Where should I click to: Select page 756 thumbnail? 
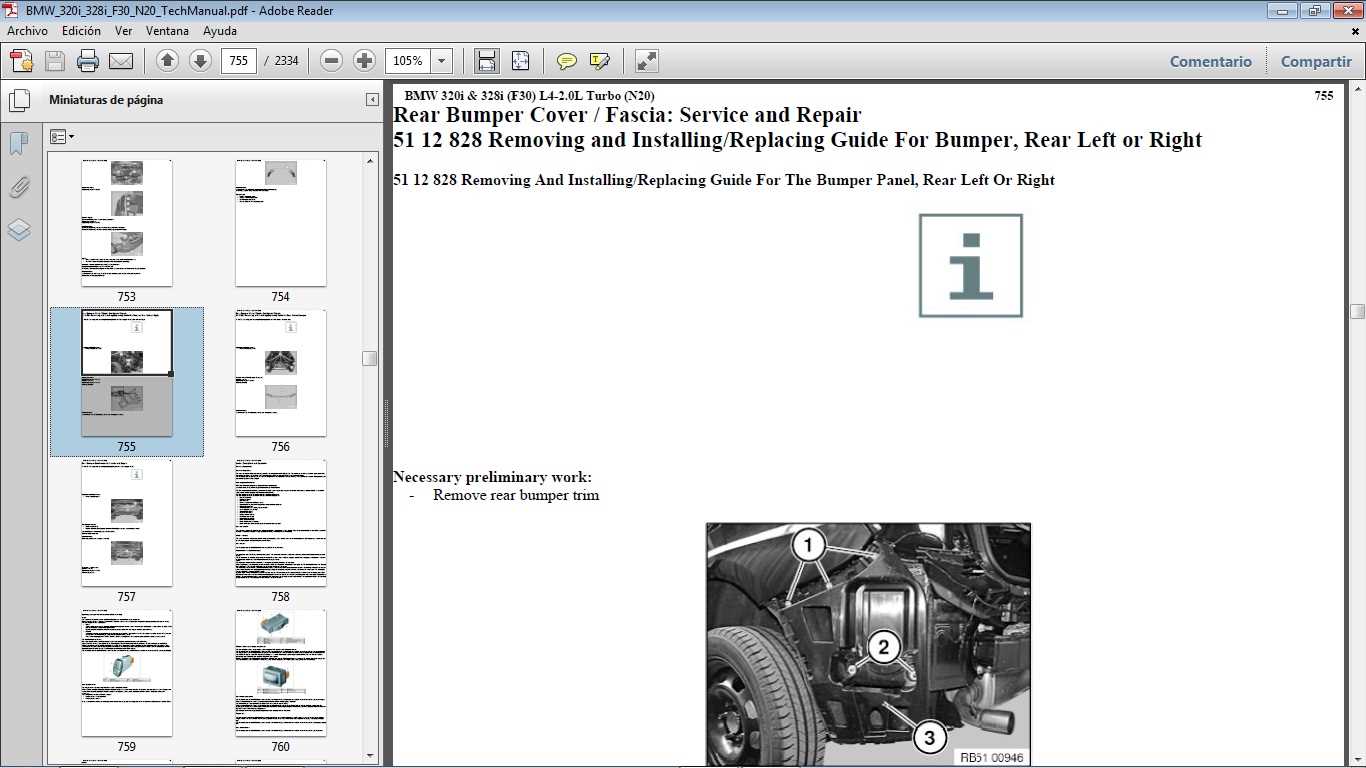pos(280,373)
